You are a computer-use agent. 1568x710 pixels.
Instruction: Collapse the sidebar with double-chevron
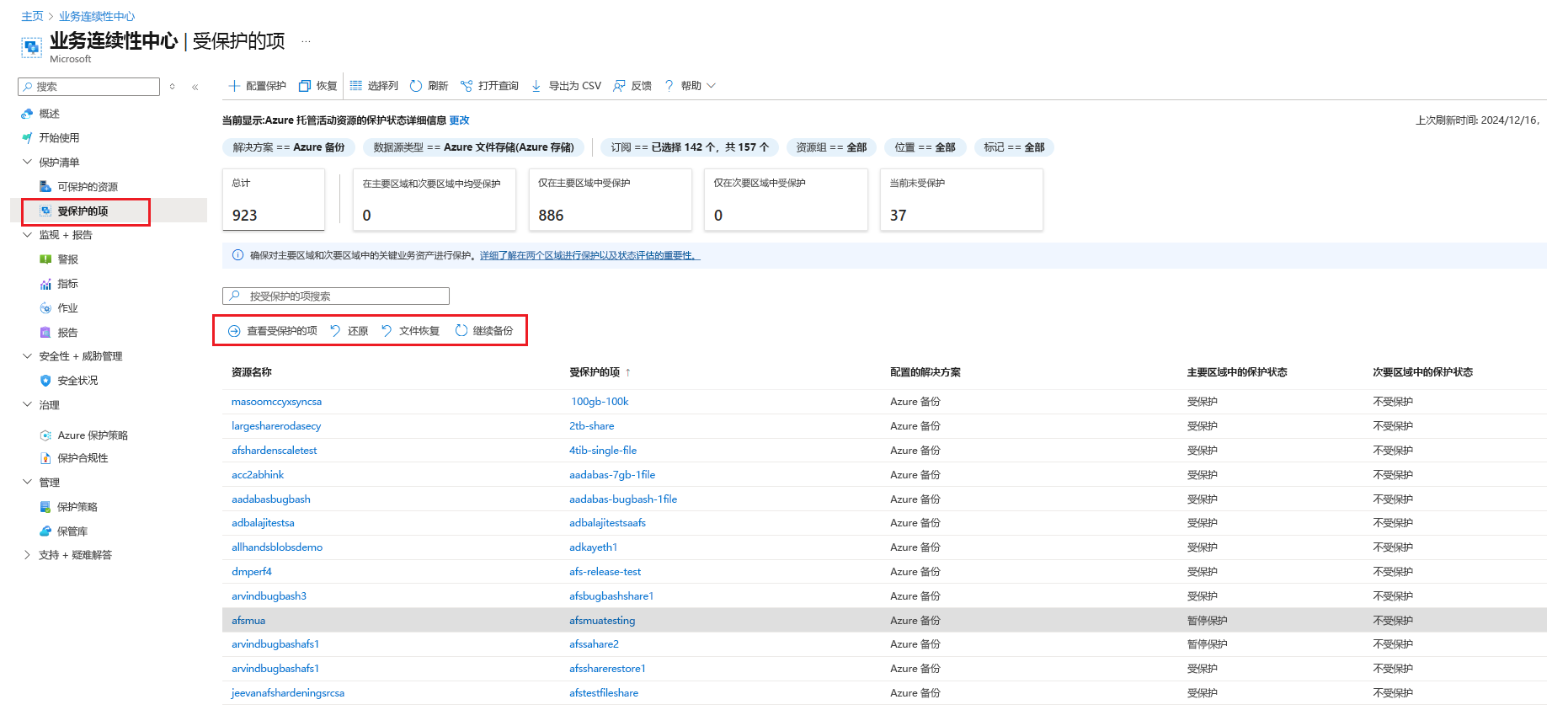click(x=195, y=87)
